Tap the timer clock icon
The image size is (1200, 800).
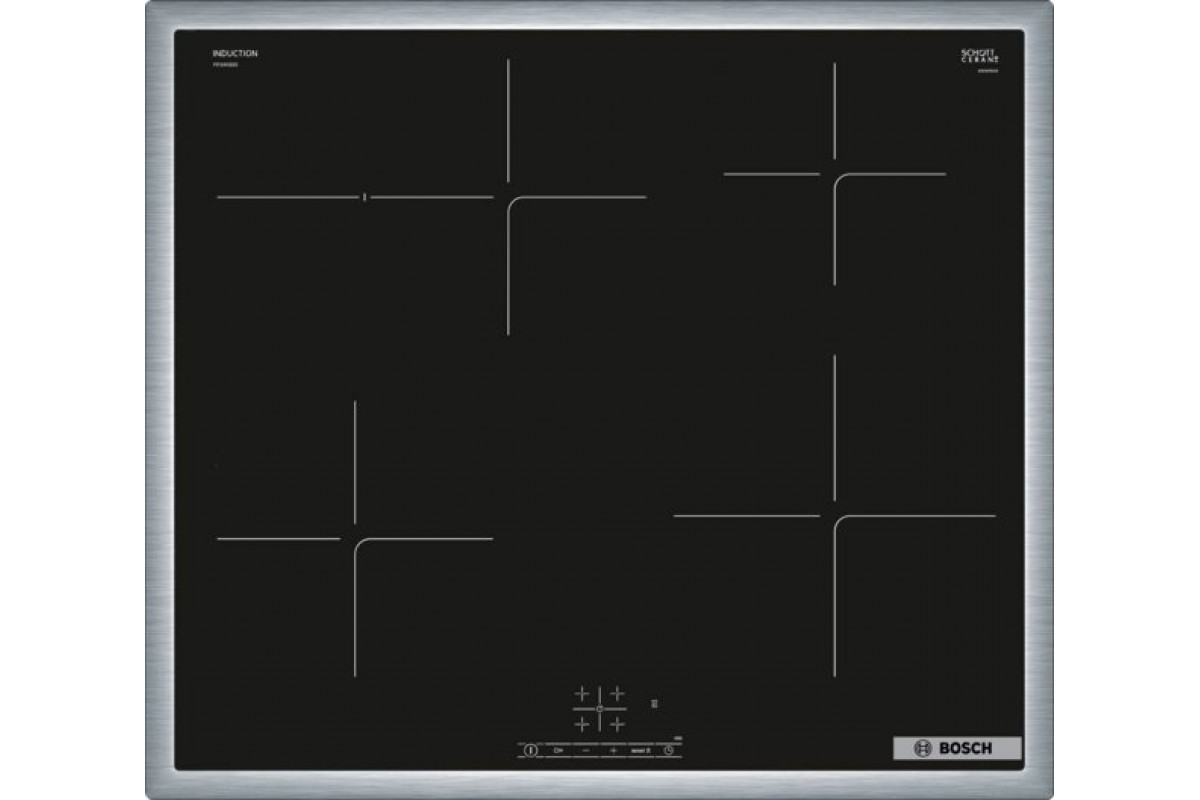pos(668,749)
